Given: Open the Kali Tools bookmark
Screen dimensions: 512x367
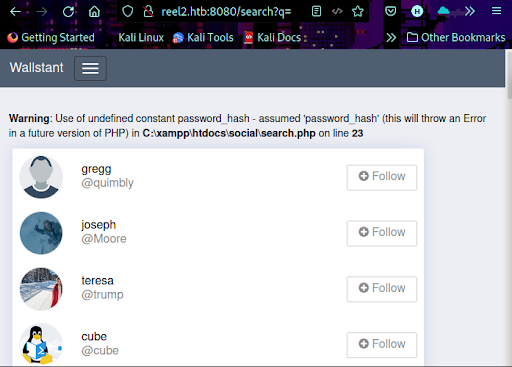Looking at the screenshot, I should click(x=203, y=38).
